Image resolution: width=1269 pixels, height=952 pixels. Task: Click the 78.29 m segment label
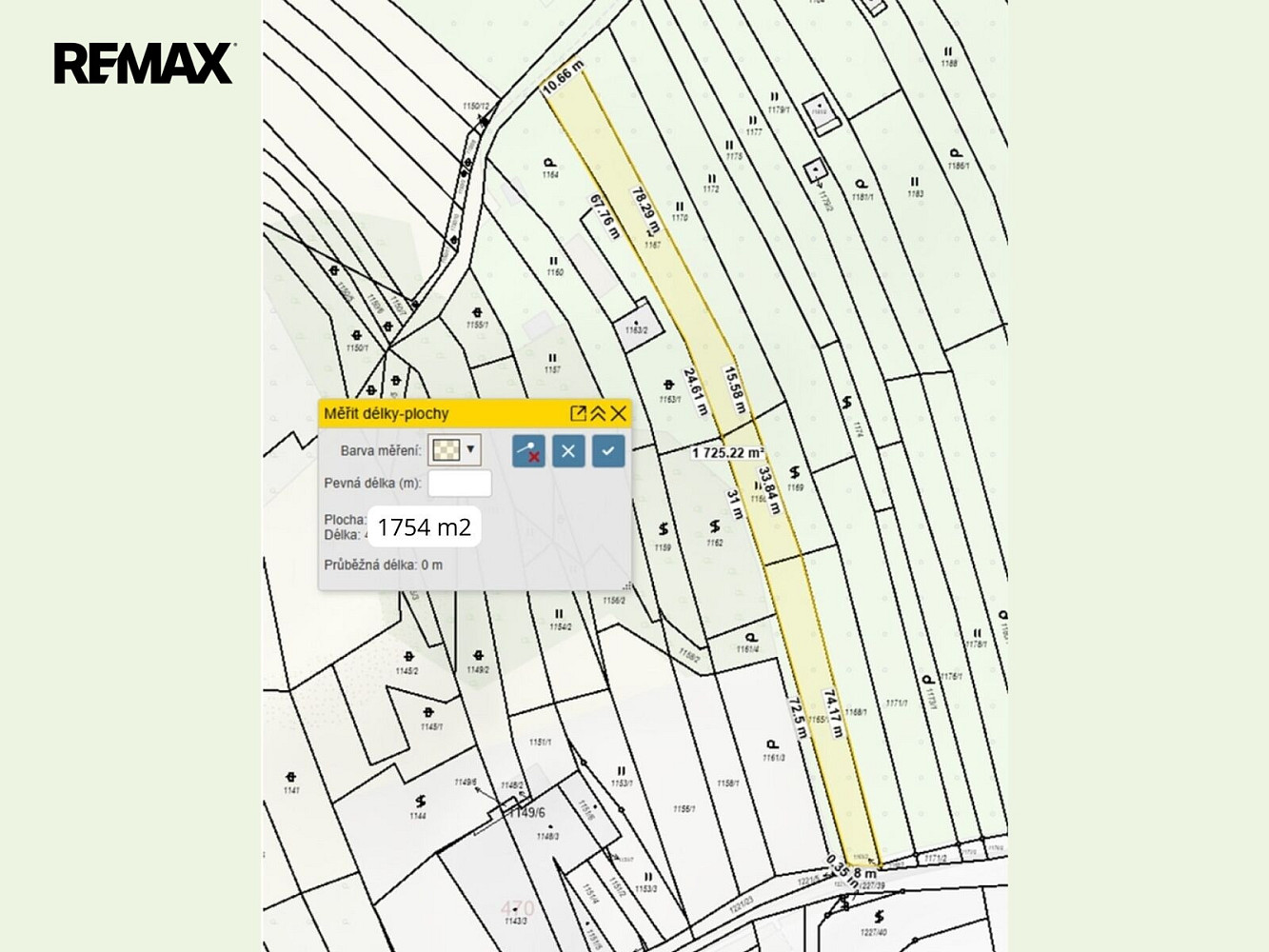(646, 212)
